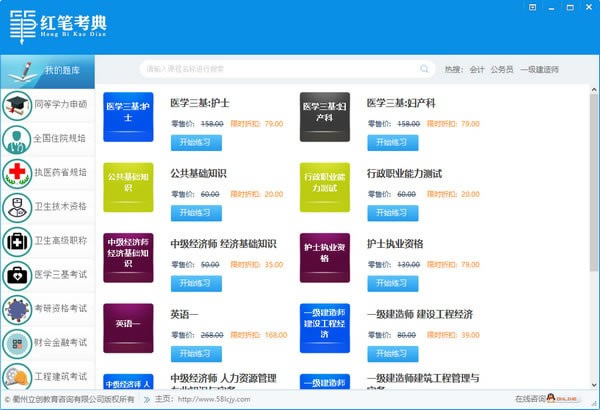The width and height of the screenshot is (600, 410).
Task: Click the course name search field
Action: pyautogui.click(x=280, y=69)
